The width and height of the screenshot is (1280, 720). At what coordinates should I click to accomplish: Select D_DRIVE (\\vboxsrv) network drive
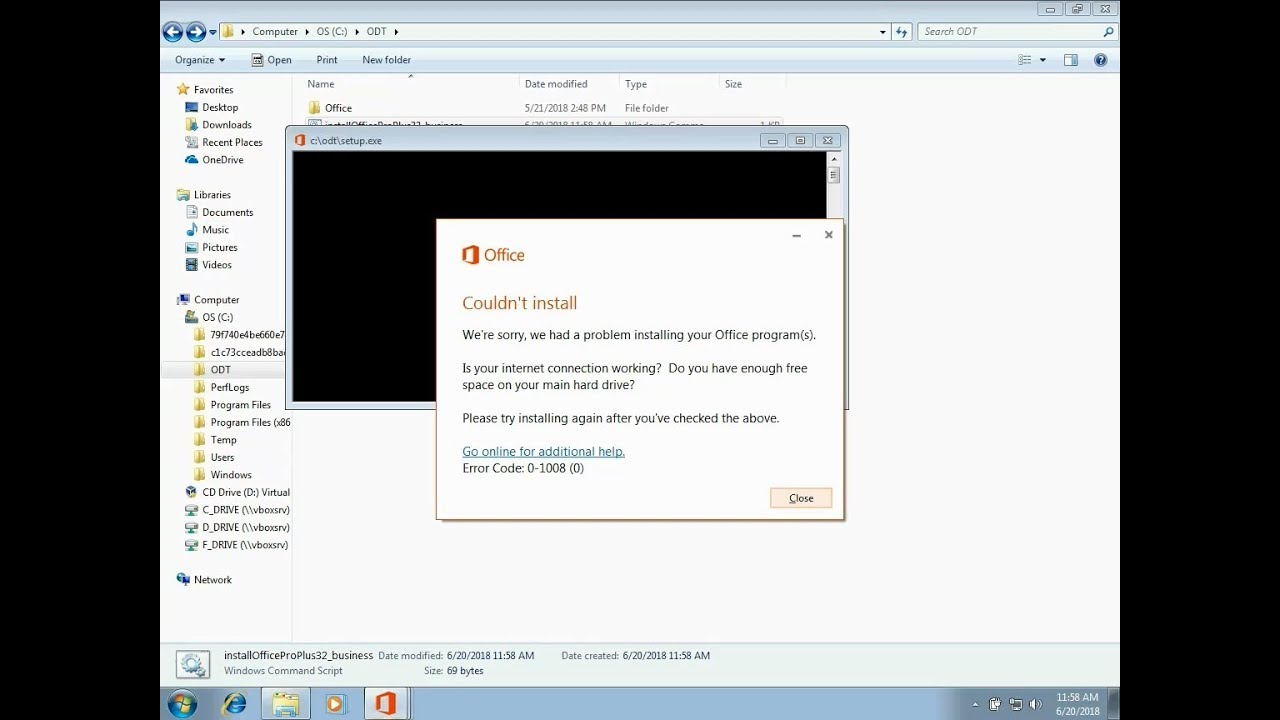pos(238,527)
